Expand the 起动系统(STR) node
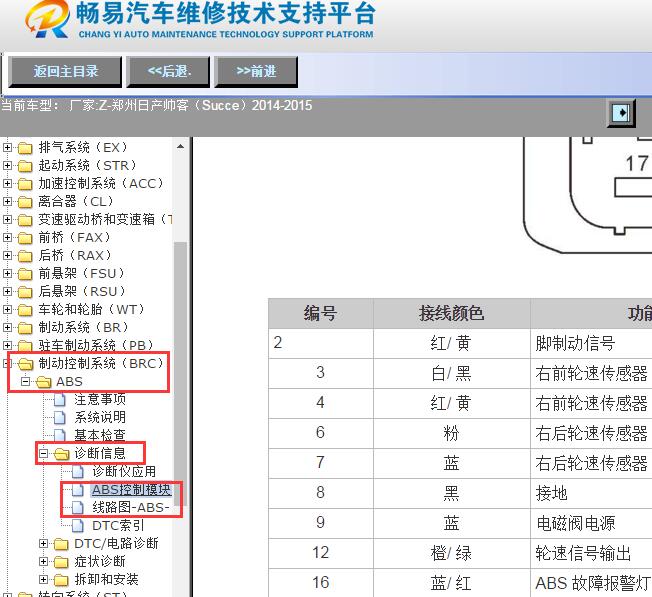 pyautogui.click(x=7, y=165)
